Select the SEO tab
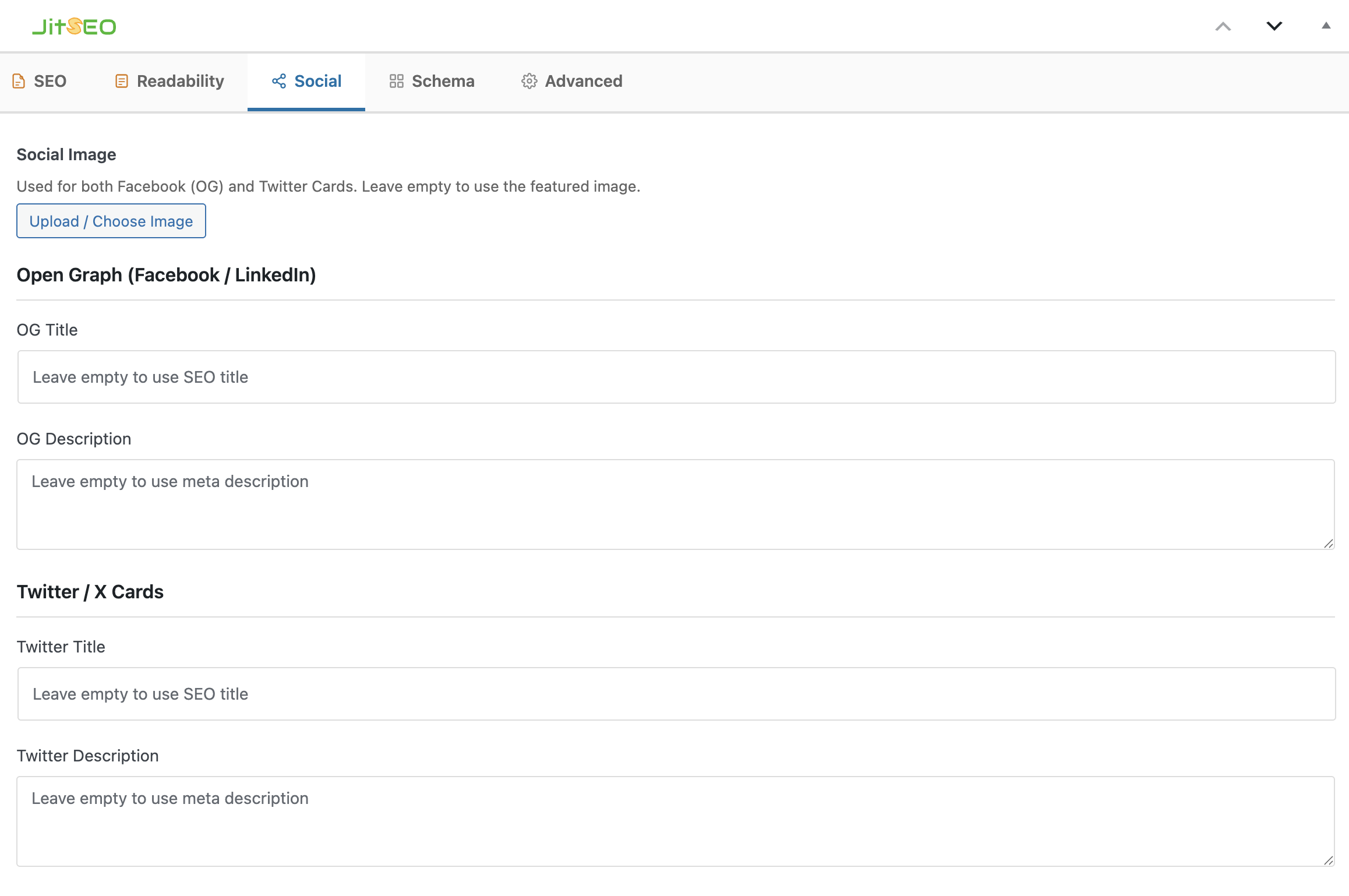Image resolution: width=1349 pixels, height=896 pixels. [x=50, y=81]
